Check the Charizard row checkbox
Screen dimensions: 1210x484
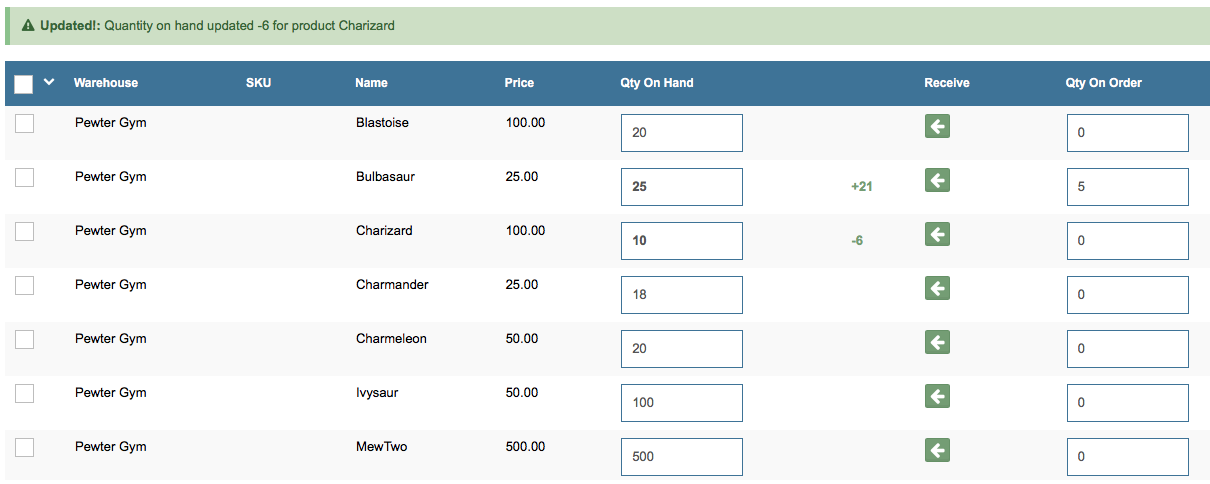coord(25,232)
